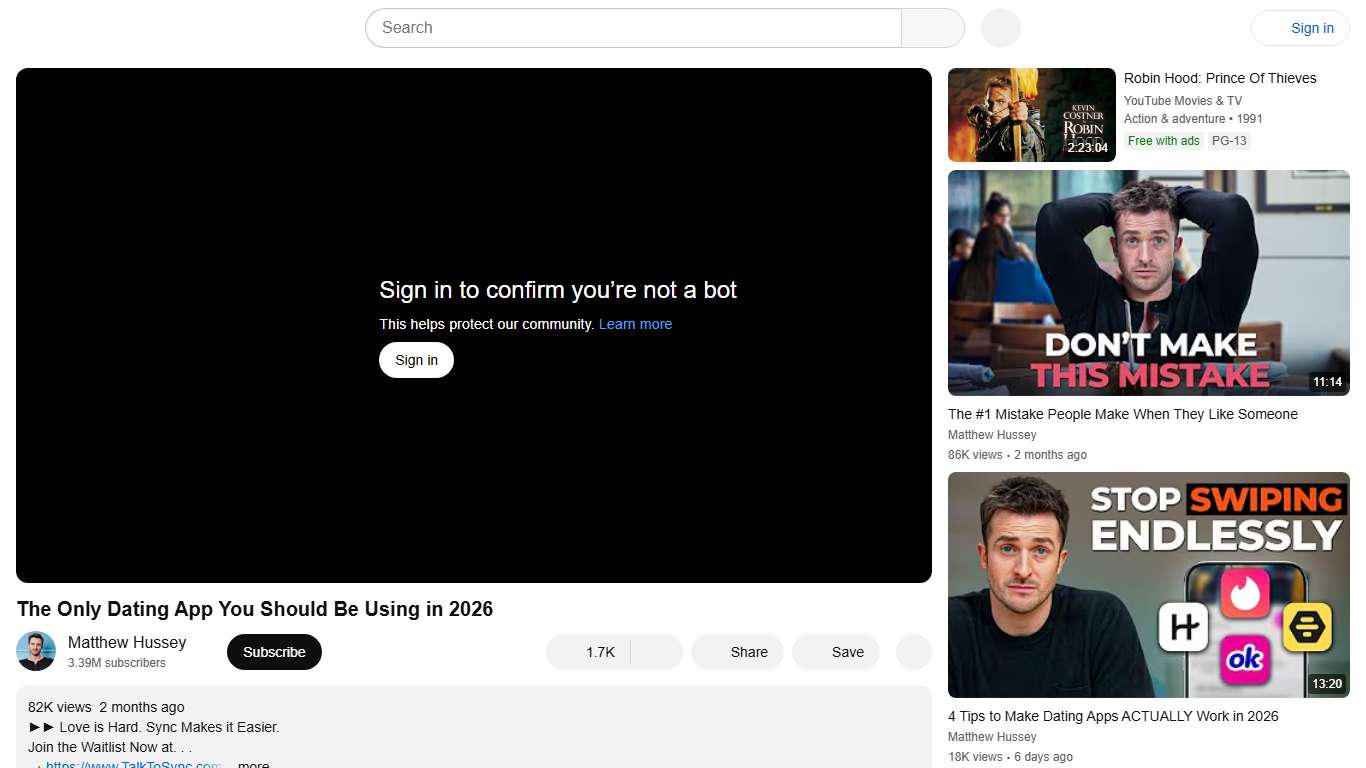Open the Learn more link

coord(635,324)
